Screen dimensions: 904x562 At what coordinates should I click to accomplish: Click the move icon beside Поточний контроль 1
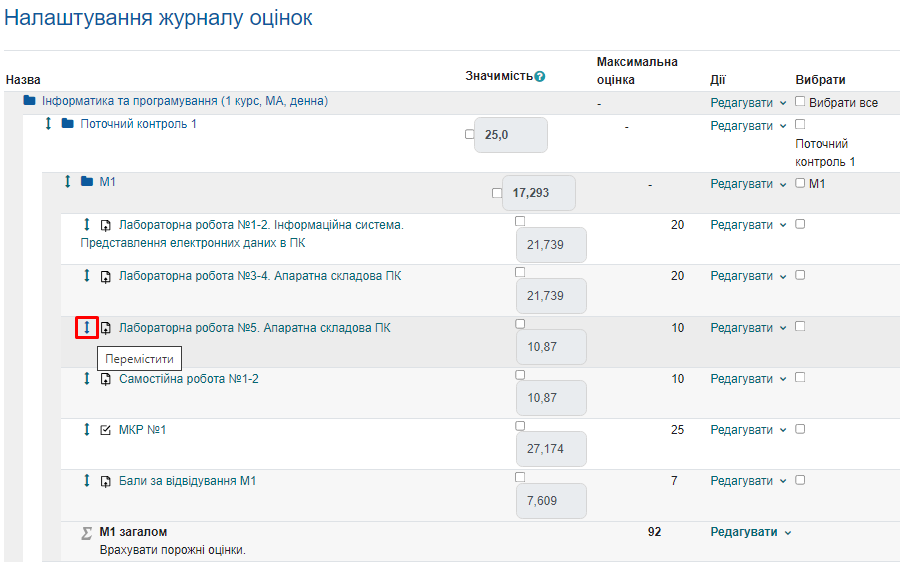coord(48,124)
